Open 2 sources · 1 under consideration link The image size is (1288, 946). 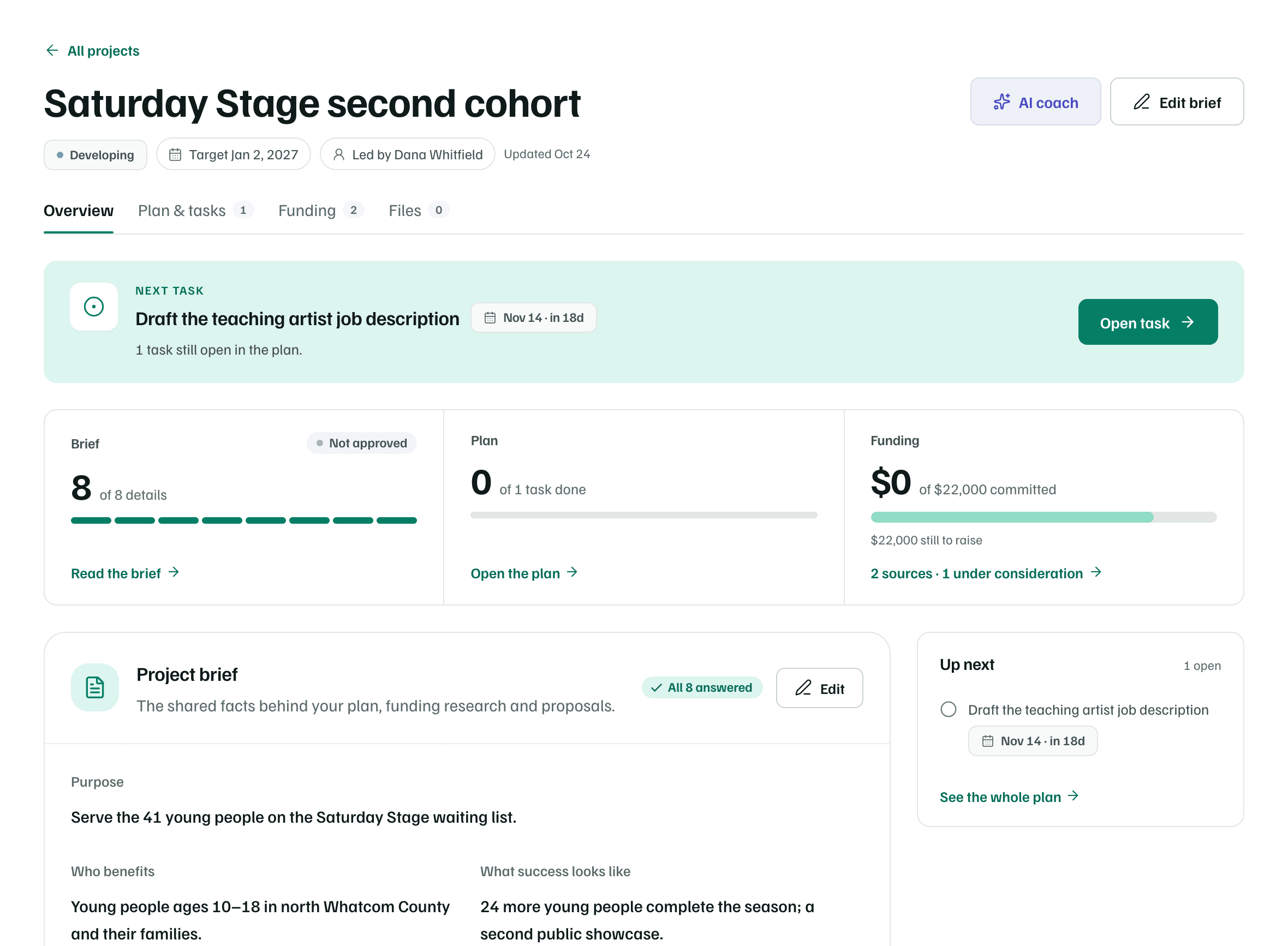coord(986,573)
